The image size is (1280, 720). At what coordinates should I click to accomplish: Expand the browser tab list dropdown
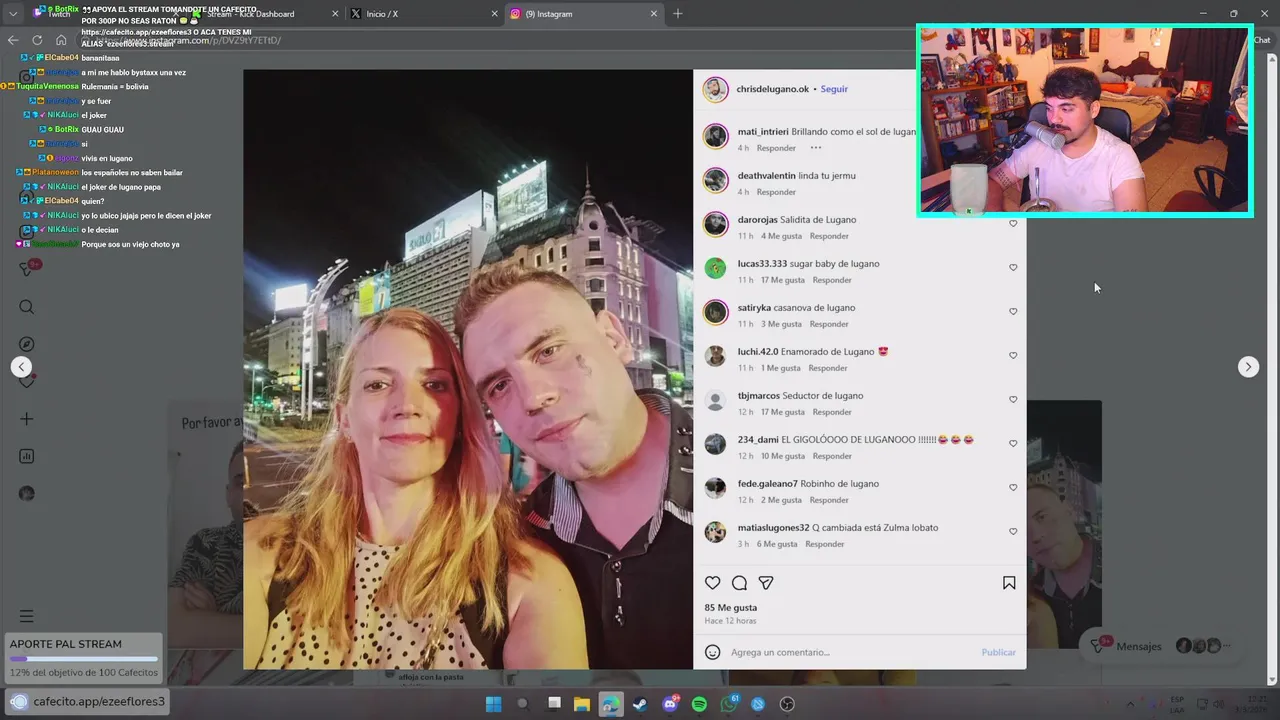(x=13, y=14)
